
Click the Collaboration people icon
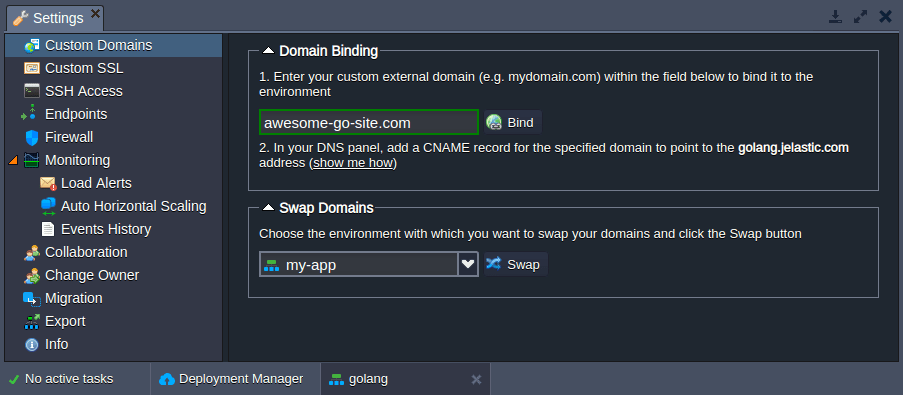[32, 252]
